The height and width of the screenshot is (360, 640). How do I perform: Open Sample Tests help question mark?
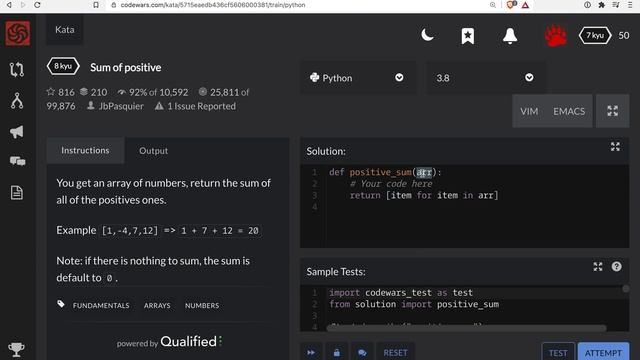[x=616, y=267]
